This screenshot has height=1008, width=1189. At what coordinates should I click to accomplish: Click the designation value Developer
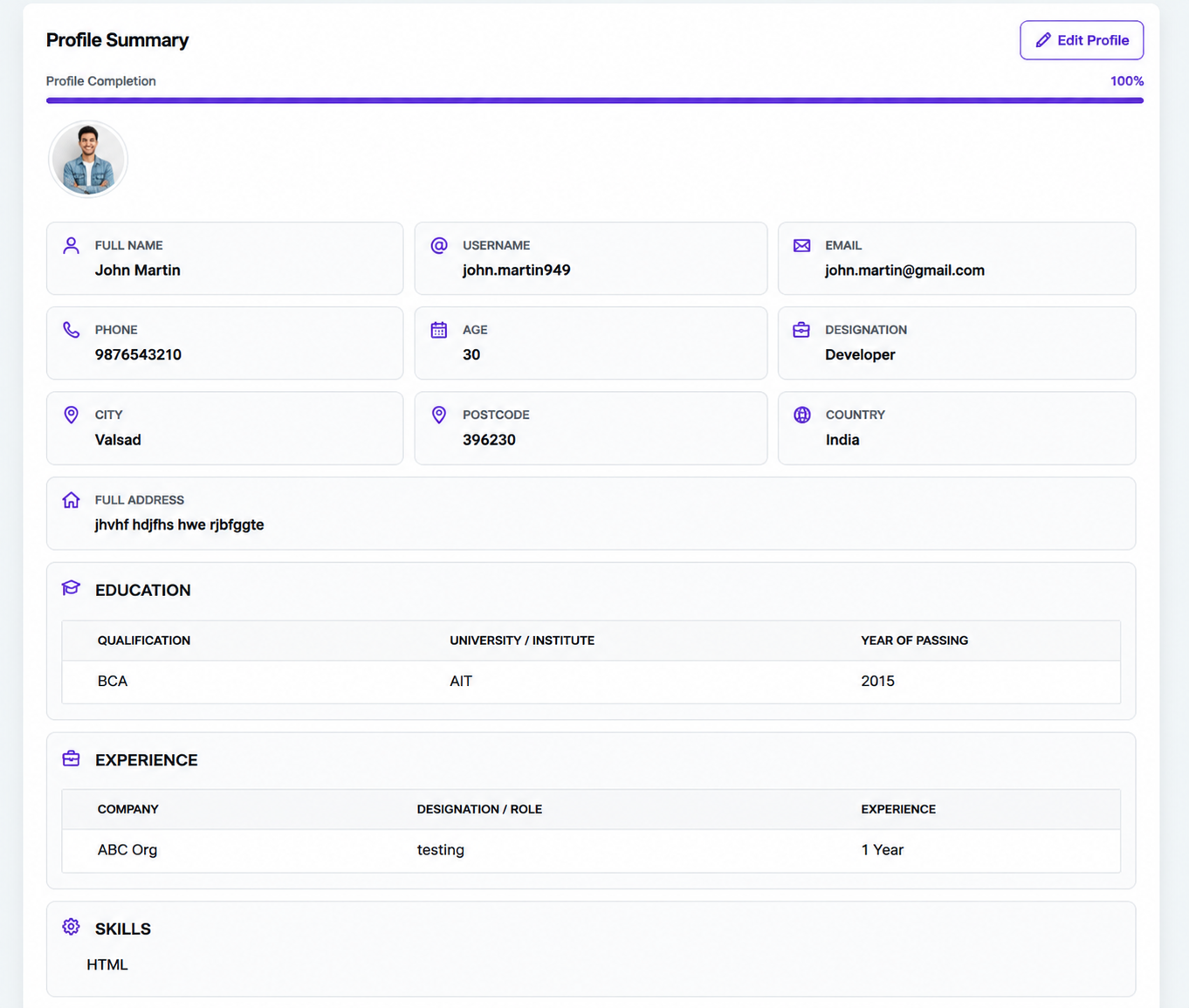pos(861,355)
